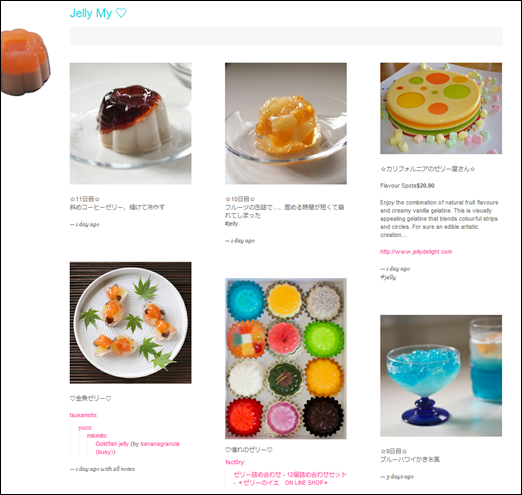Visit the jellydelight.com link
Viewport: 522px width, 495px height.
[x=416, y=252]
